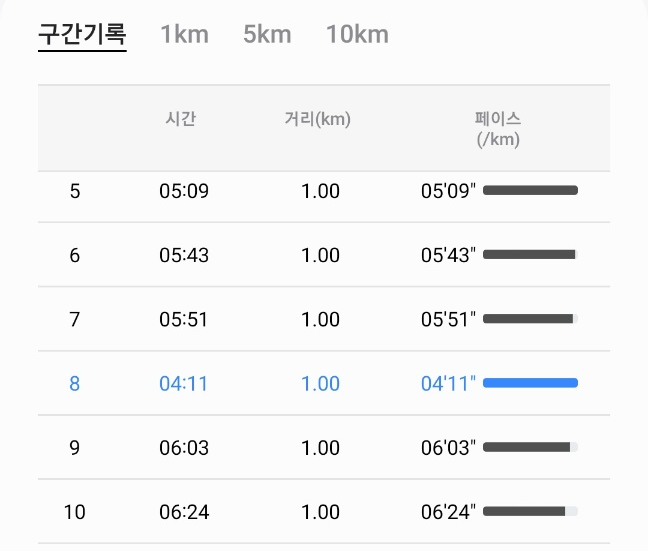Click the pace bar for lap 6

pyautogui.click(x=530, y=255)
